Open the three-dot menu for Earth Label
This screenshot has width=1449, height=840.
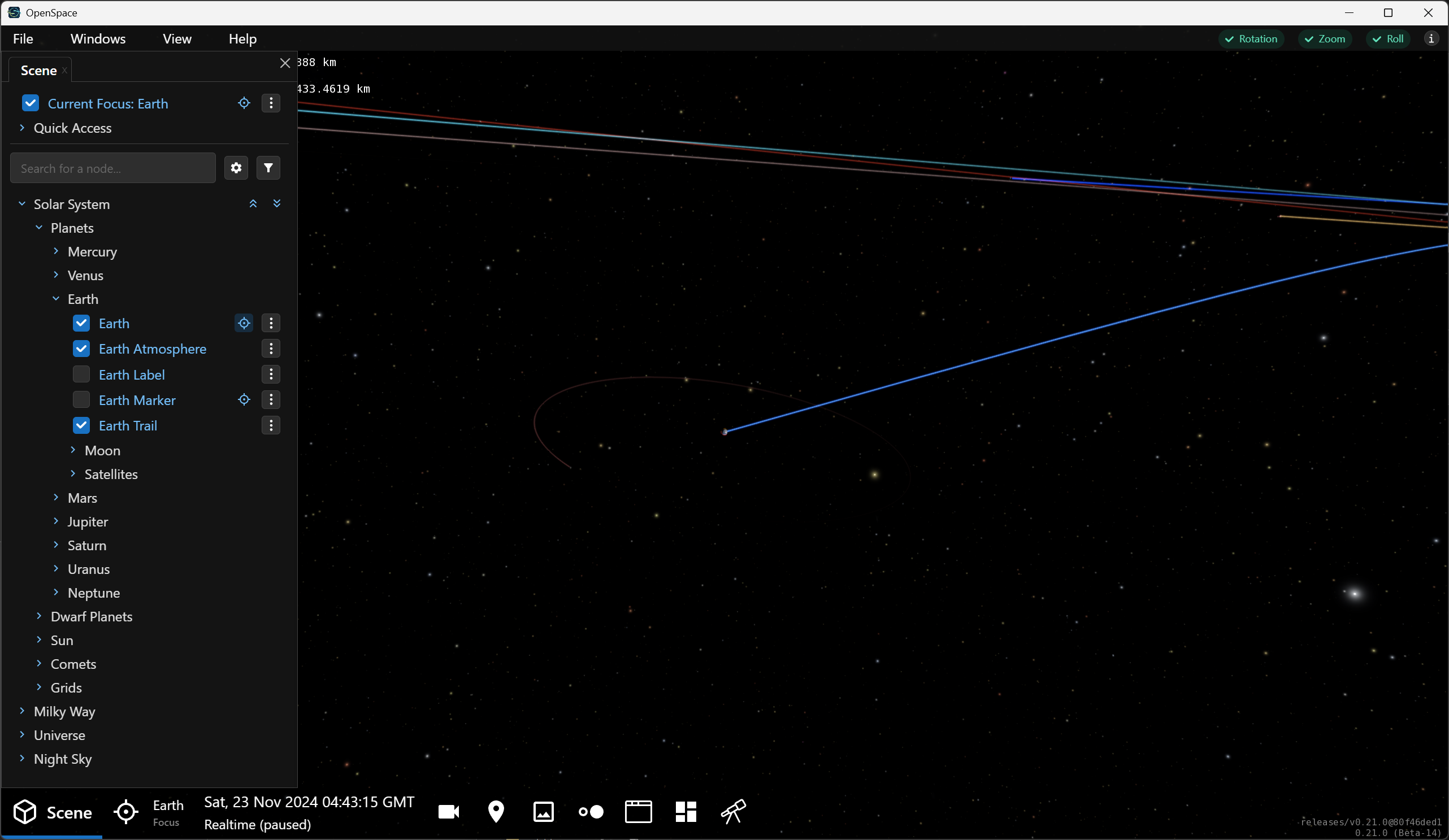(x=271, y=375)
